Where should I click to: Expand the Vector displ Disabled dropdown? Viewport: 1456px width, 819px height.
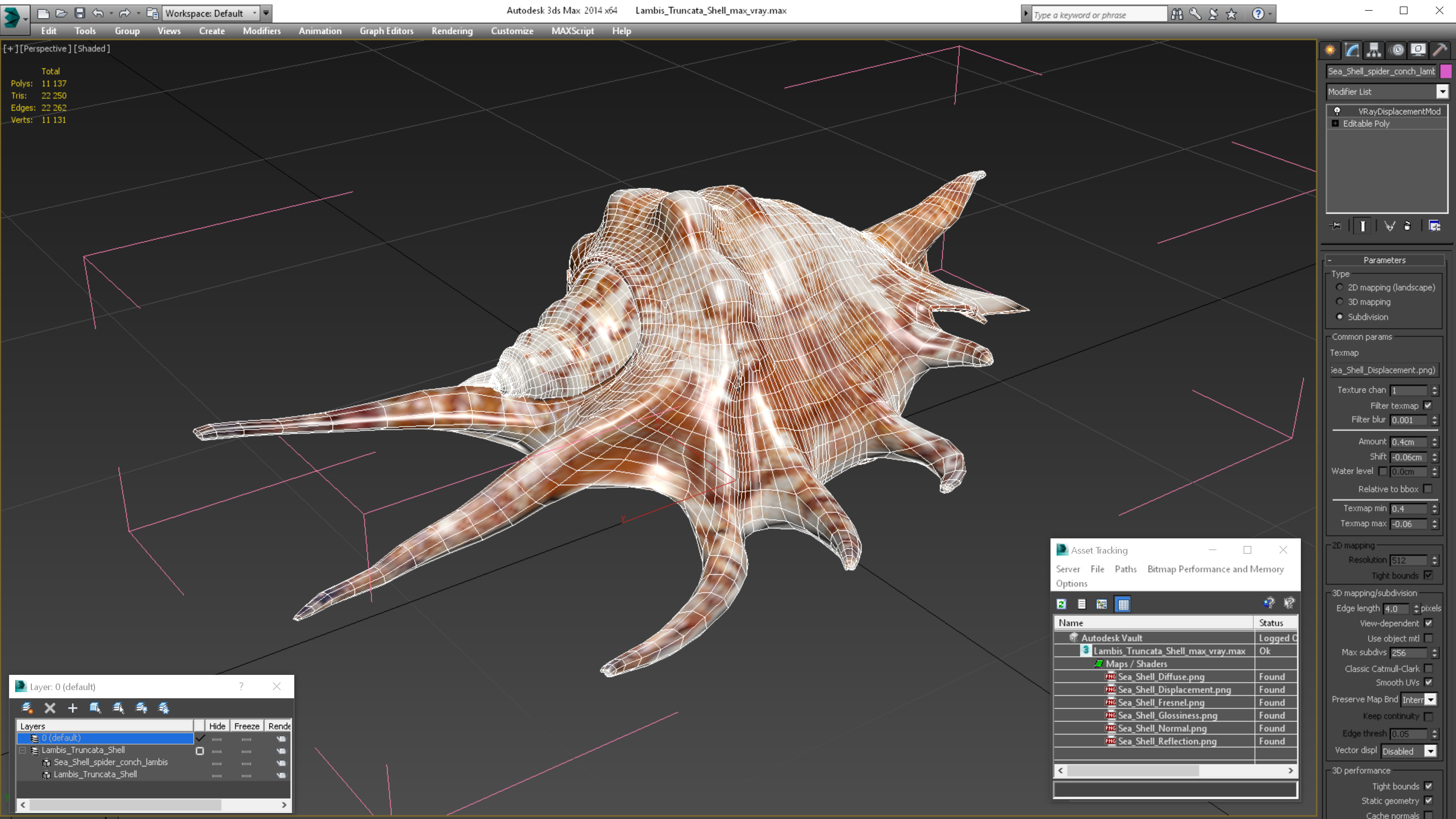pyautogui.click(x=1408, y=751)
